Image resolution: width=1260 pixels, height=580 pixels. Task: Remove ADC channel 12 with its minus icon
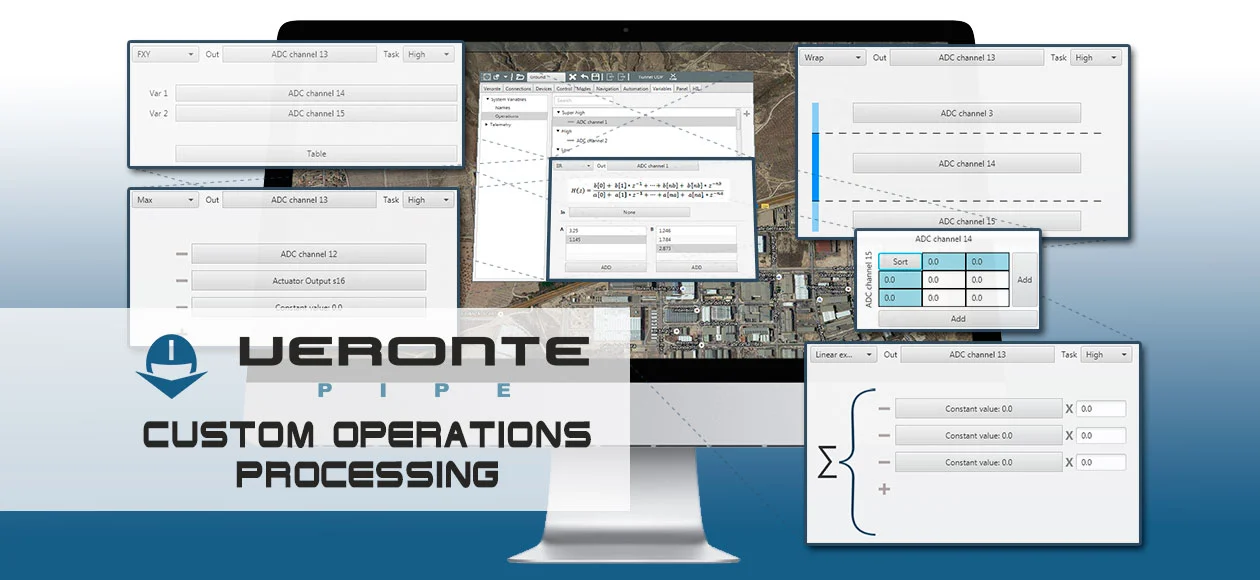tap(181, 255)
